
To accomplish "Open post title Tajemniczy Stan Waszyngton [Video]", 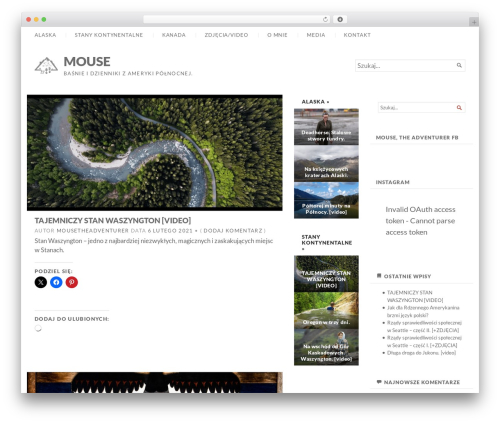I will click(113, 220).
